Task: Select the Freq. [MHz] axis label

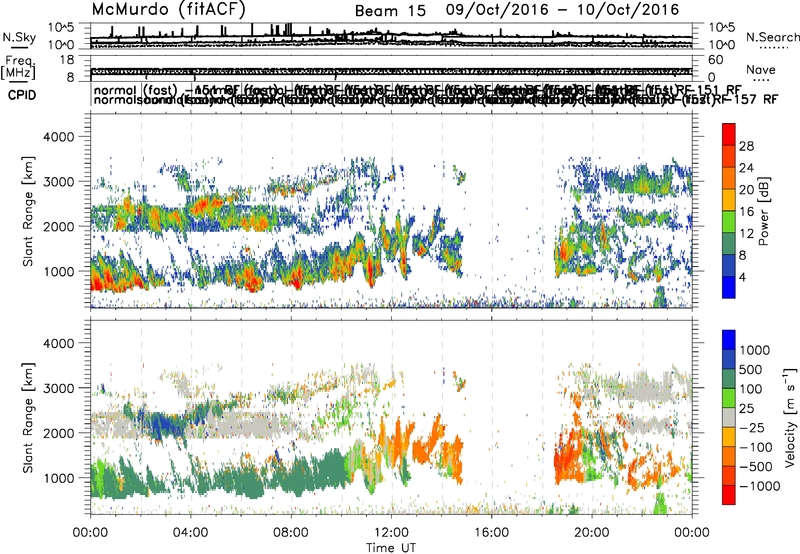Action: [x=19, y=67]
